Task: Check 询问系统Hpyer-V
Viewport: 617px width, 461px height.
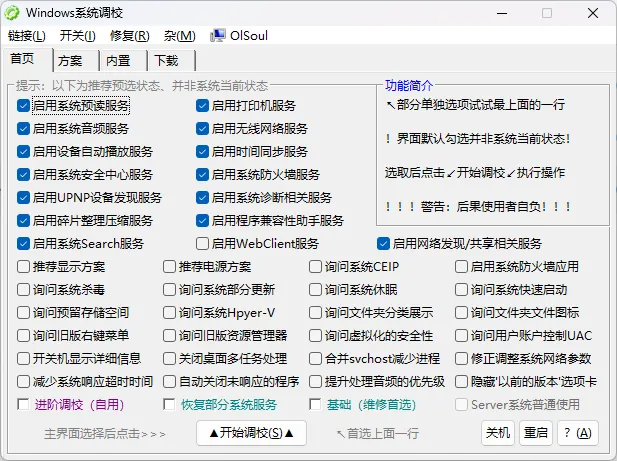Action: click(169, 313)
